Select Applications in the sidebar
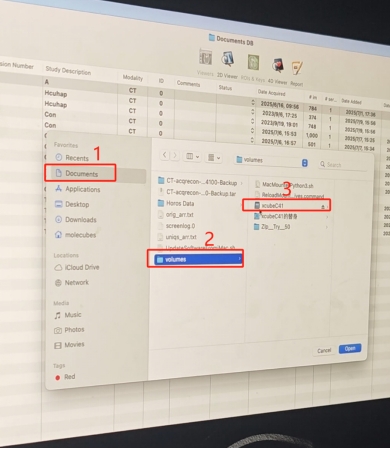The width and height of the screenshot is (390, 449). (78, 189)
